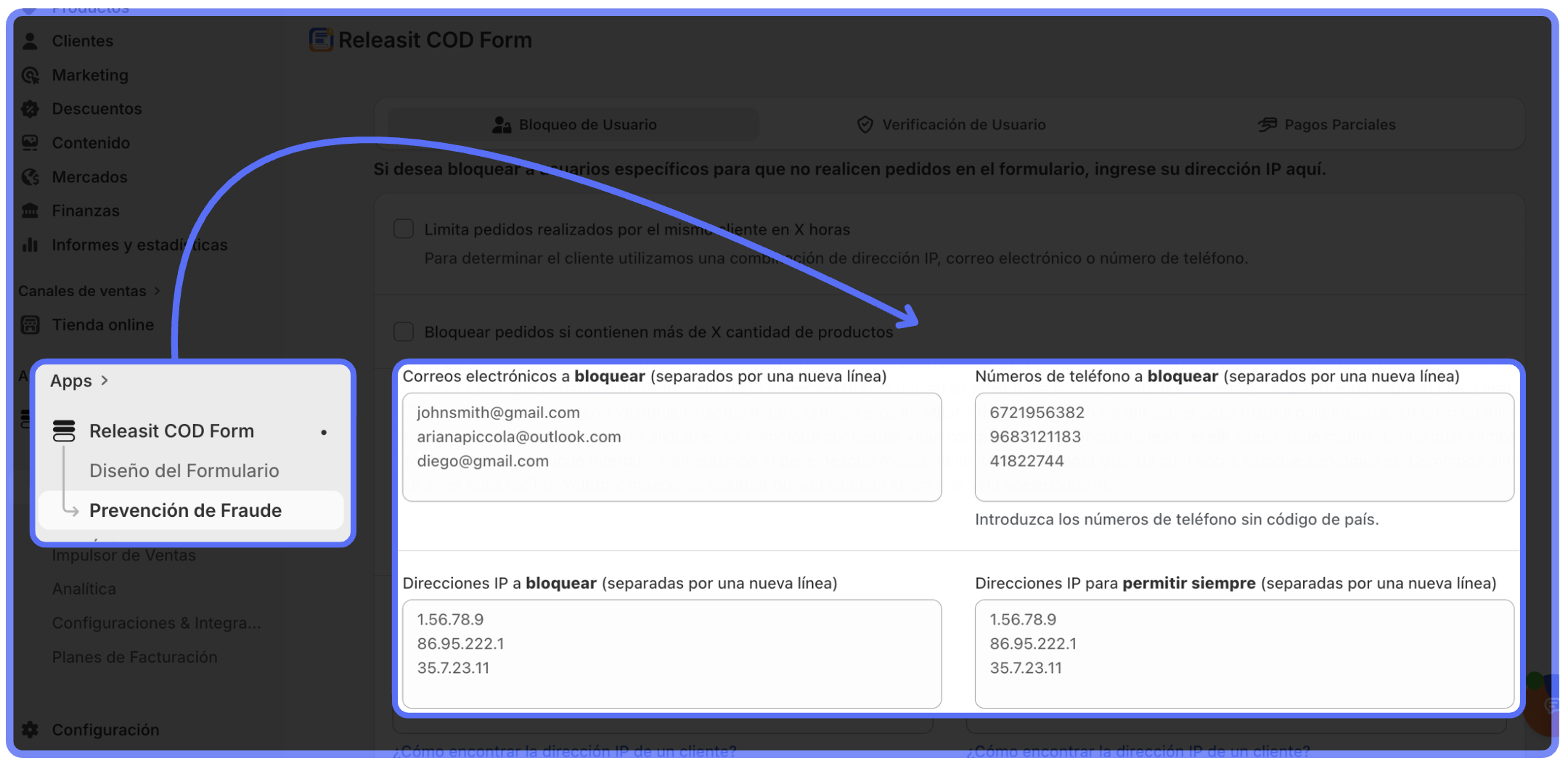
Task: Check the block orders by product quantity box
Action: (x=404, y=332)
